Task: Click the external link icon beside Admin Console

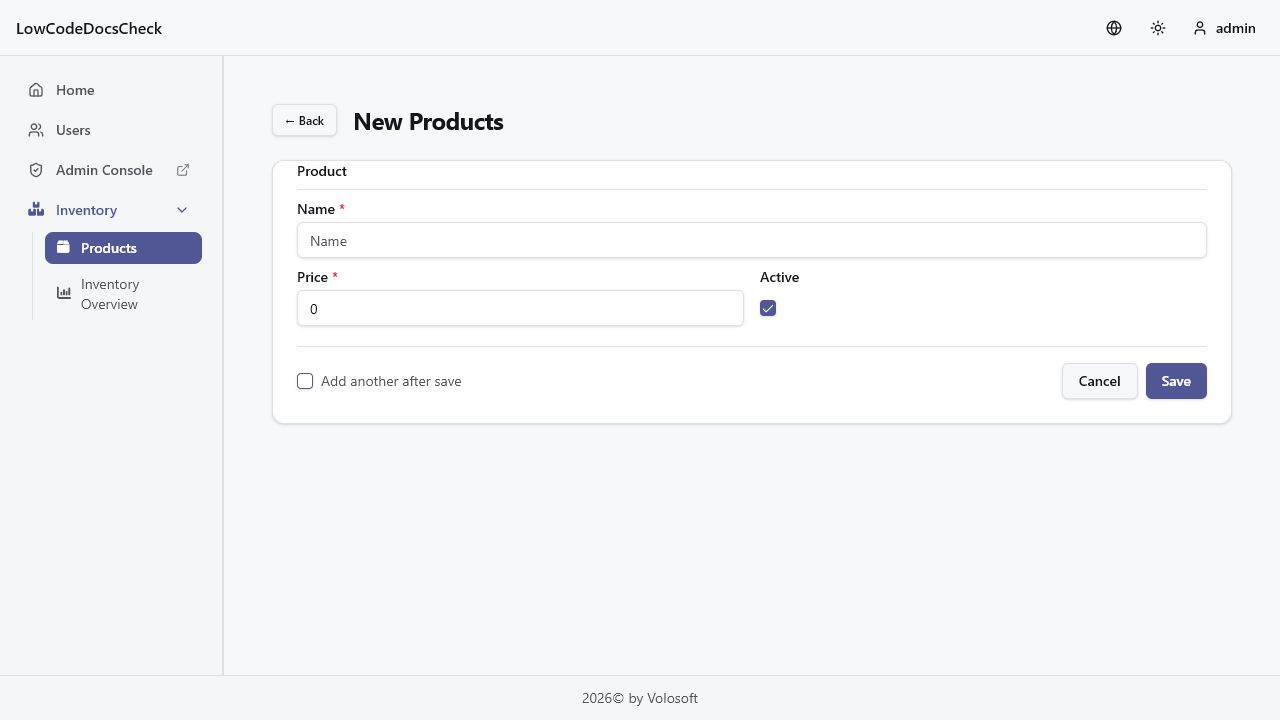Action: pyautogui.click(x=183, y=170)
